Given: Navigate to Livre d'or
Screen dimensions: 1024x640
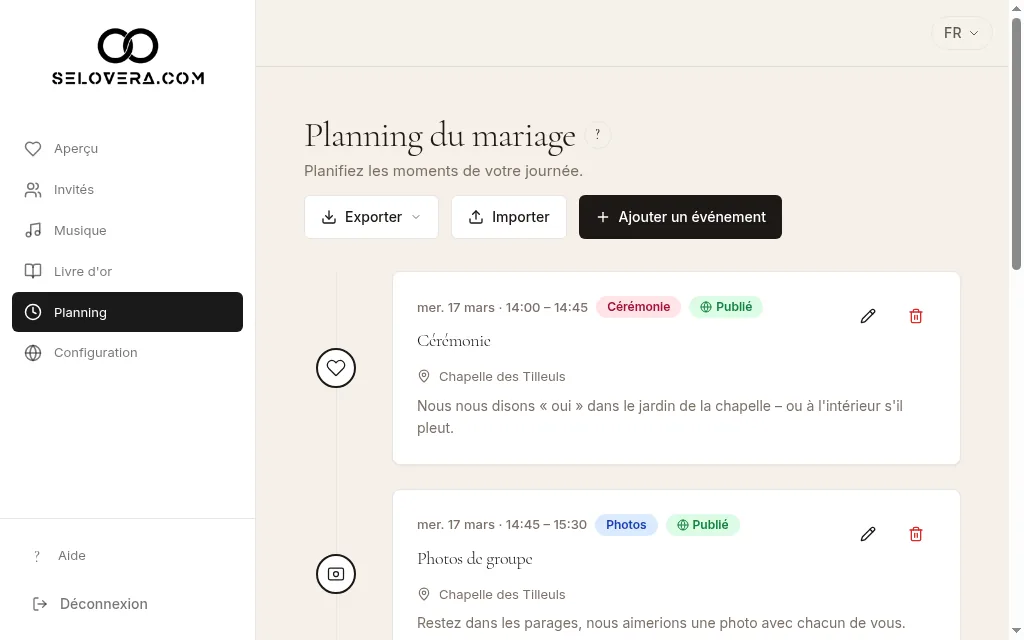Looking at the screenshot, I should pos(127,271).
